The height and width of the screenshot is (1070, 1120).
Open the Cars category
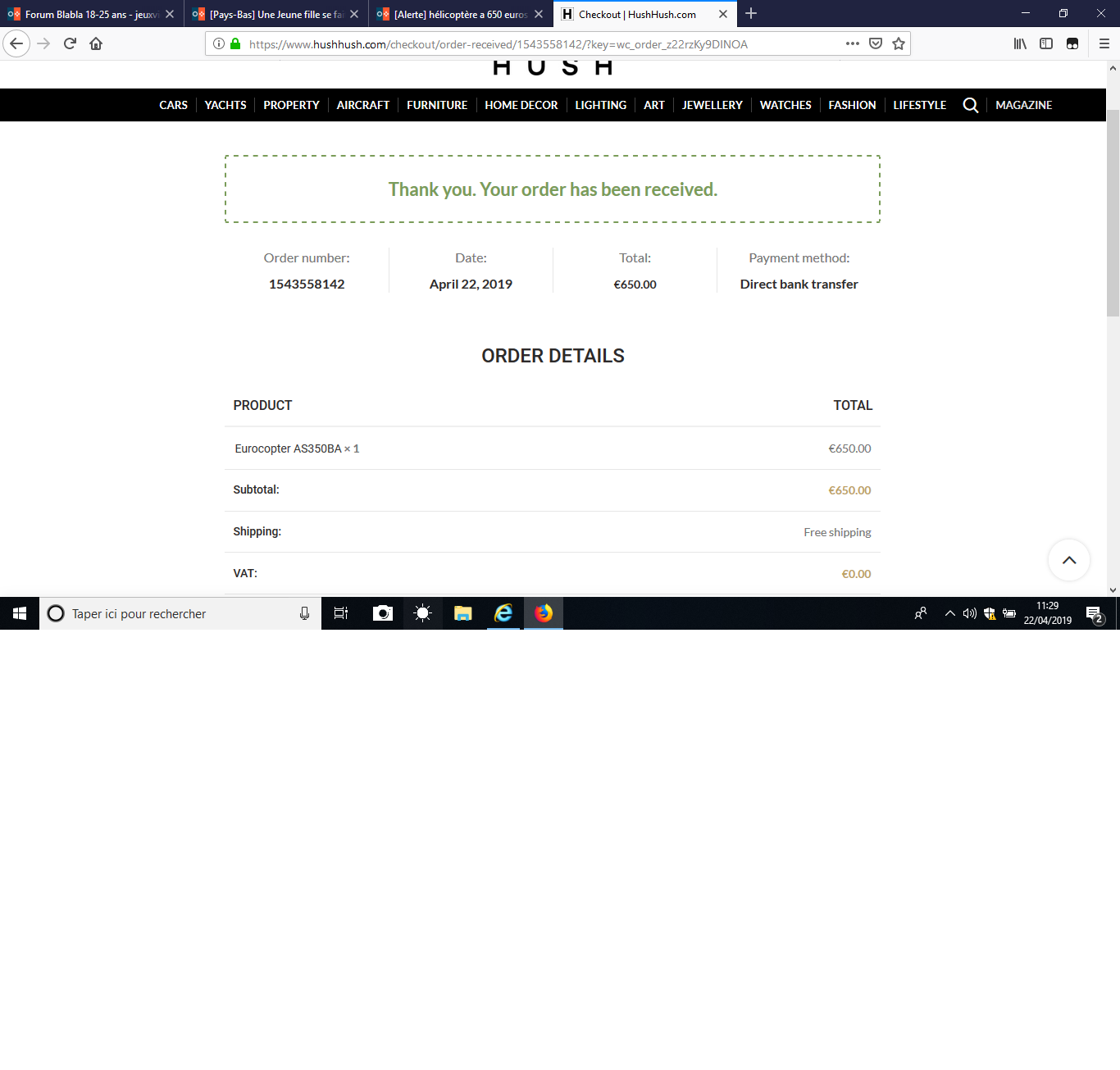pyautogui.click(x=174, y=105)
